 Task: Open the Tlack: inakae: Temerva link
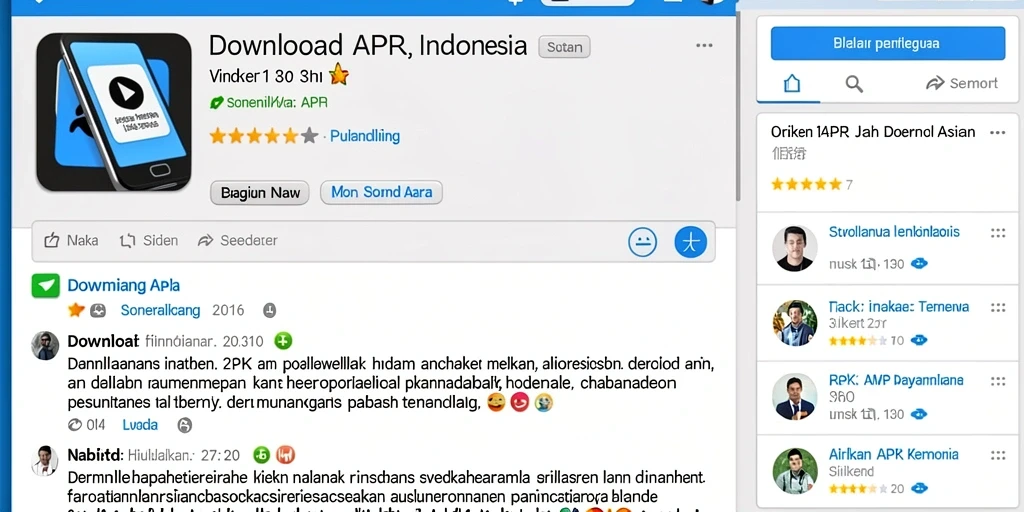899,306
